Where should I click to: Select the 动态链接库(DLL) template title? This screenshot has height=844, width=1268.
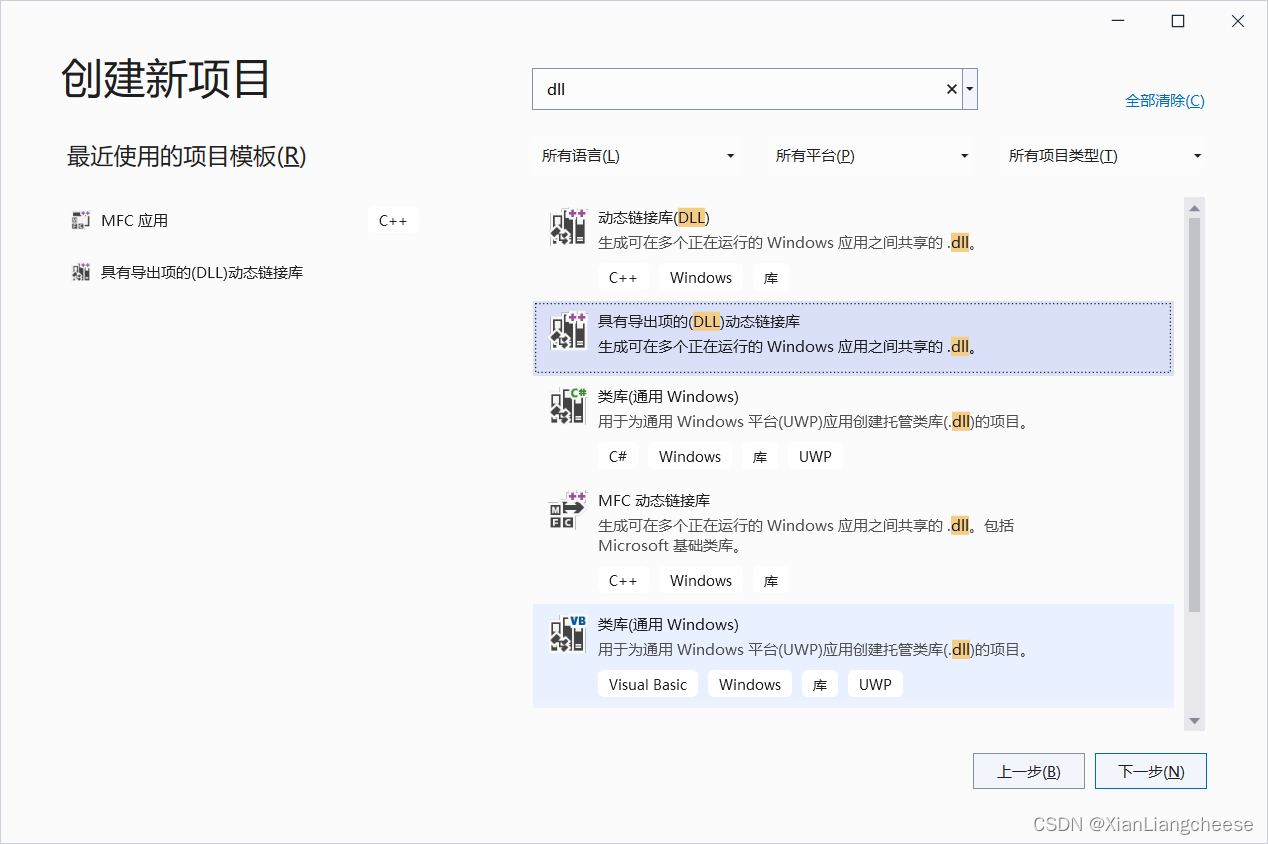[654, 217]
